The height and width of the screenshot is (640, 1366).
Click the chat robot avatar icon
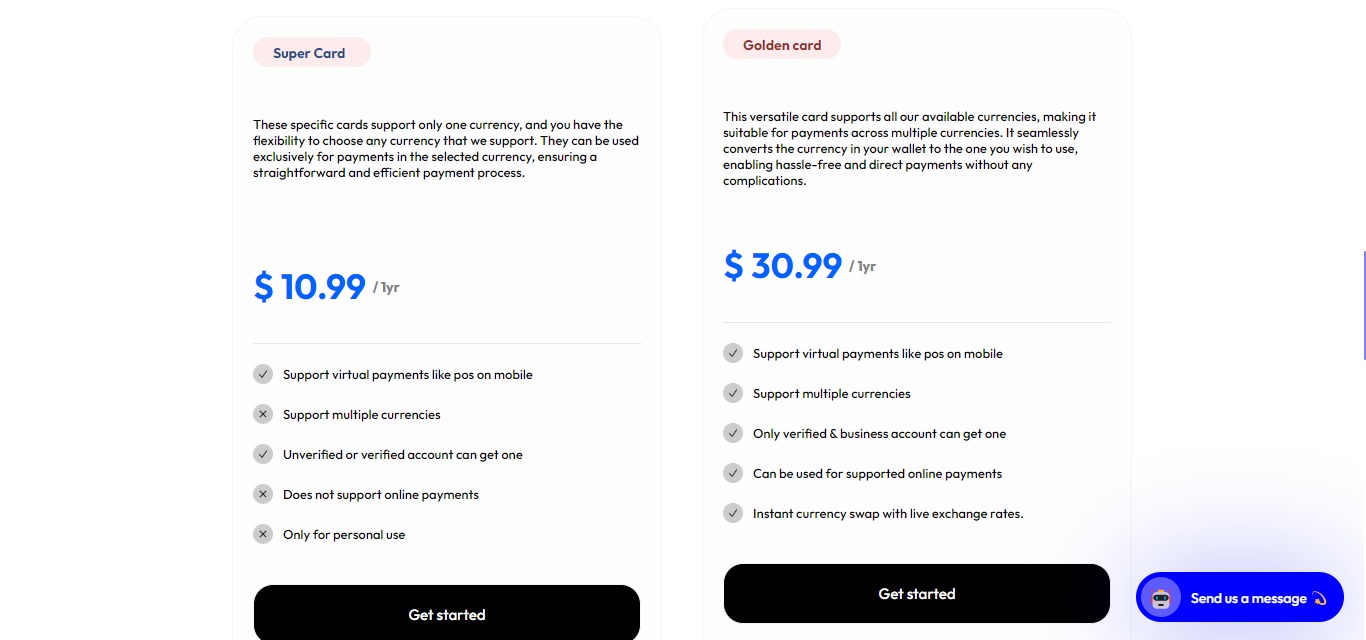(1161, 598)
